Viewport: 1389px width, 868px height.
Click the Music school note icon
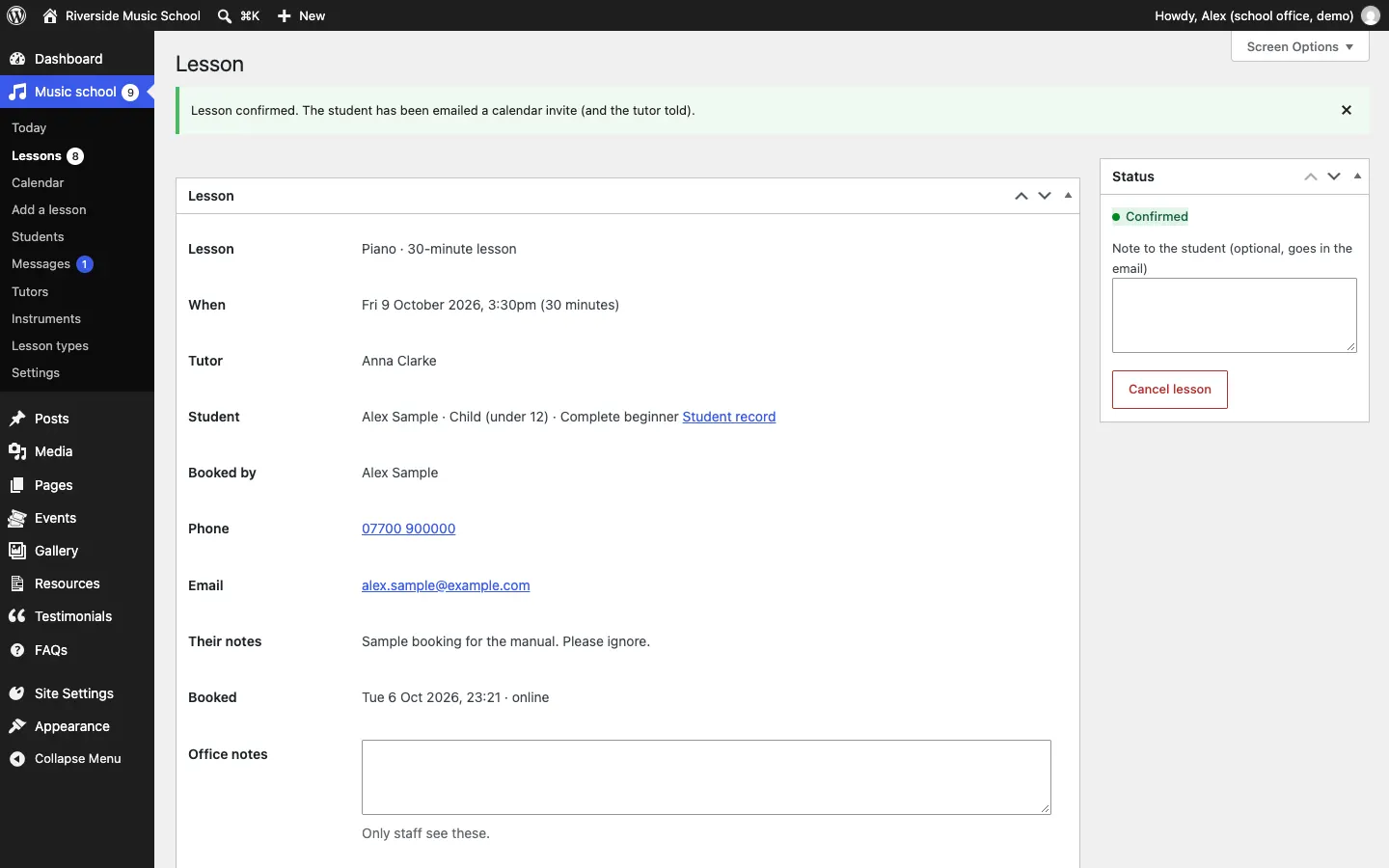(x=17, y=92)
